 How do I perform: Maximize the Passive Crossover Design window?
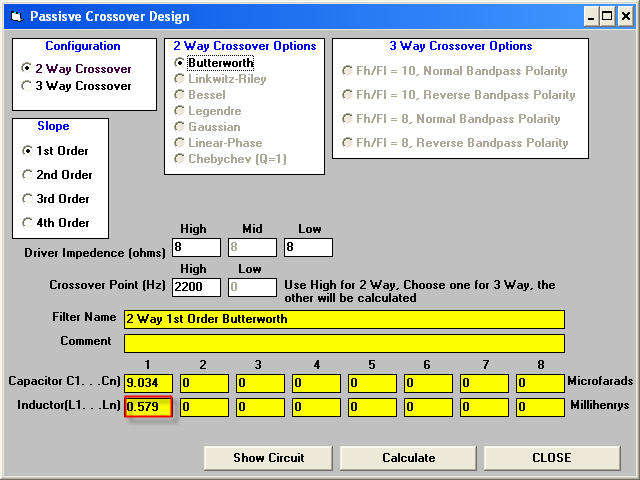[x=607, y=17]
